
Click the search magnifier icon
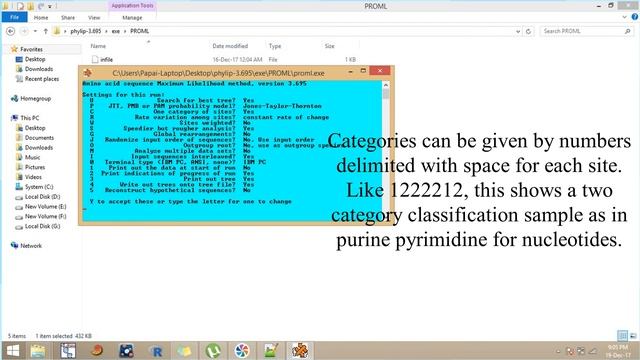coord(628,31)
